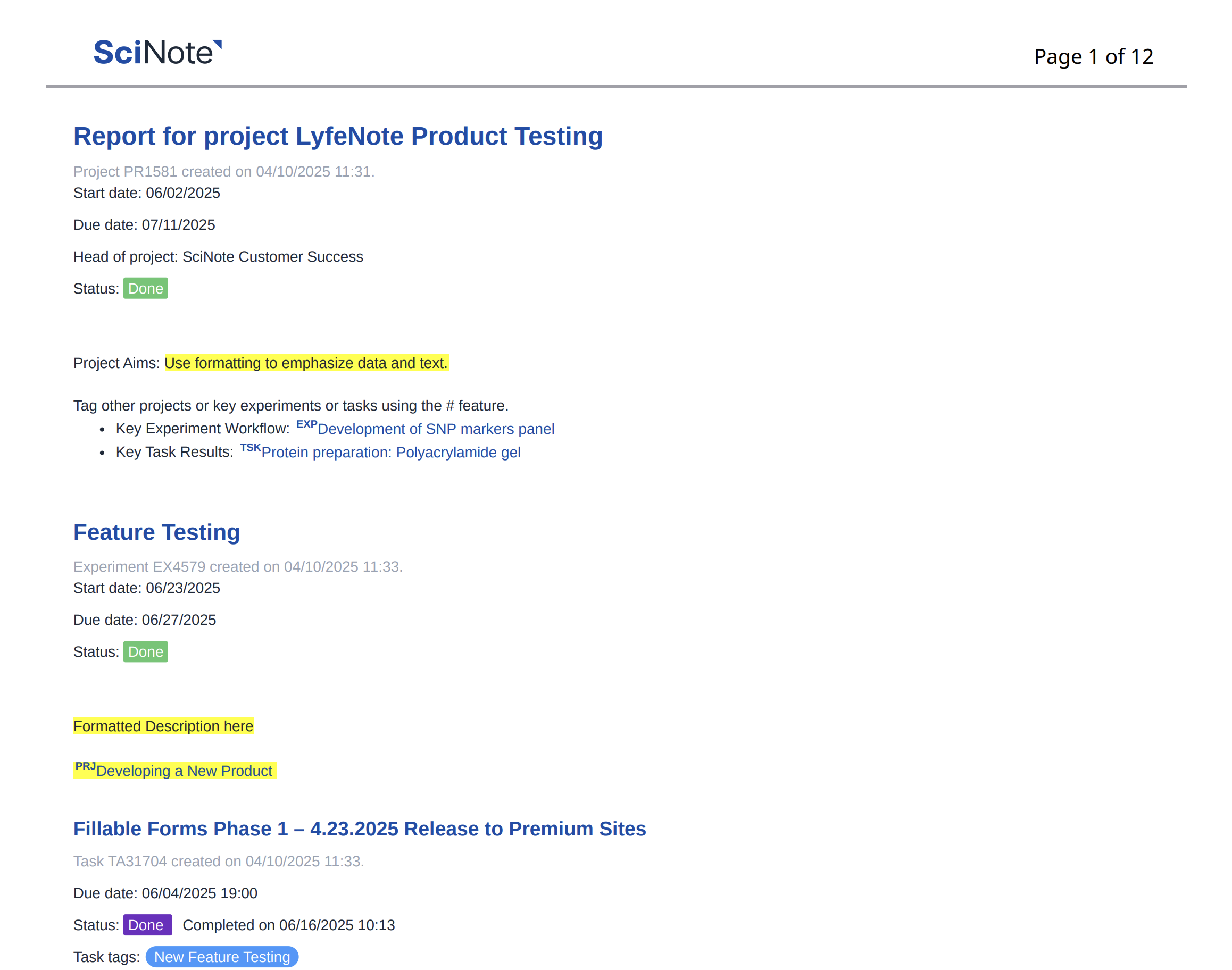Click the Feature Testing heading
1232x970 pixels.
pyautogui.click(x=156, y=532)
